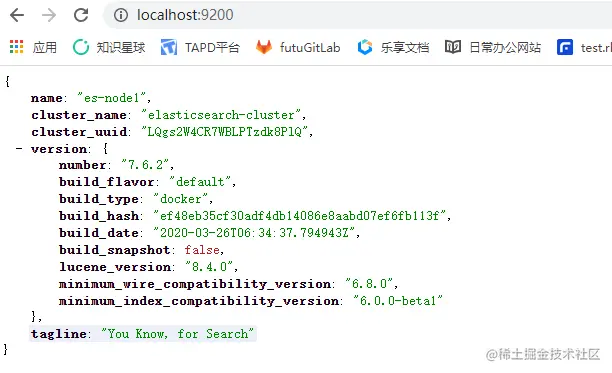Select the "es-node1" value
The width and height of the screenshot is (612, 373).
112,98
